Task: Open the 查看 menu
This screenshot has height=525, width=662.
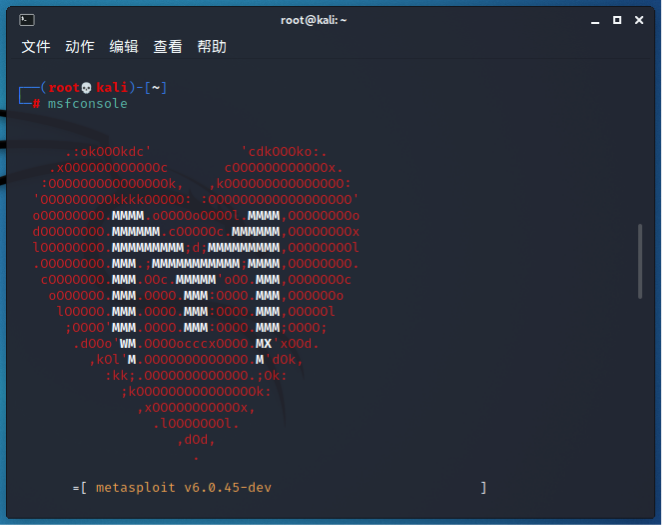Action: pyautogui.click(x=168, y=46)
